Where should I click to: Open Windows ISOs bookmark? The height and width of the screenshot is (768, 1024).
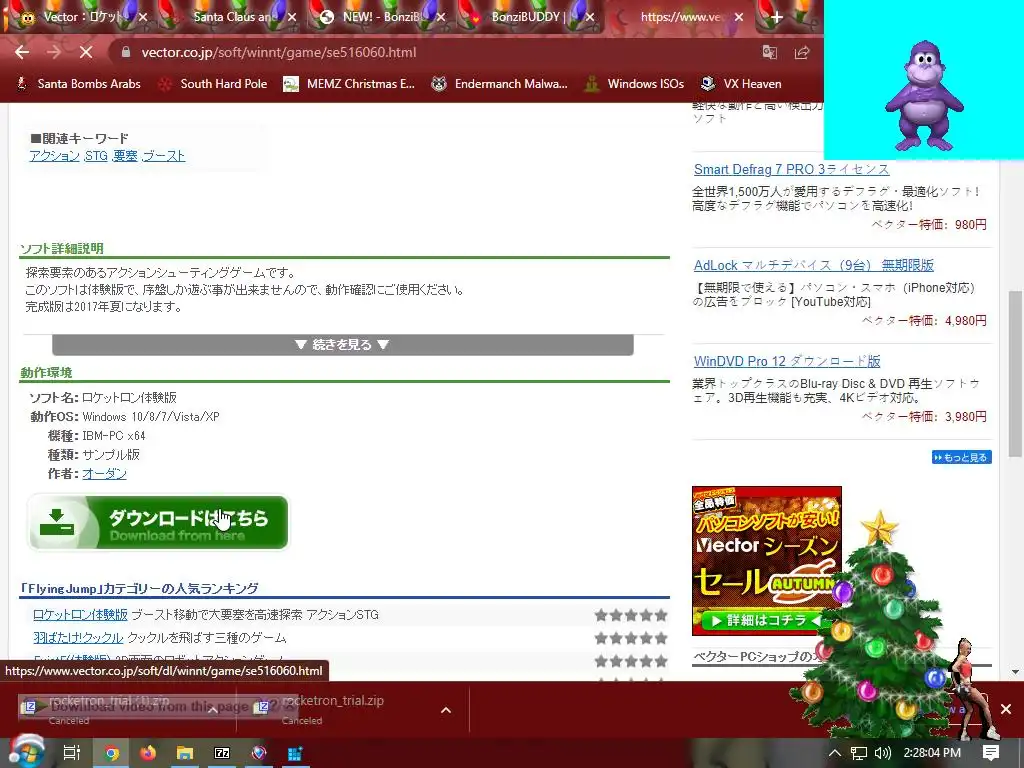pos(634,84)
